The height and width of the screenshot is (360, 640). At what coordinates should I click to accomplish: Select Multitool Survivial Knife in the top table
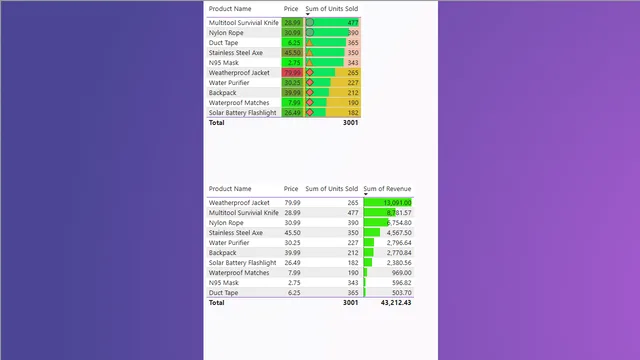(244, 22)
